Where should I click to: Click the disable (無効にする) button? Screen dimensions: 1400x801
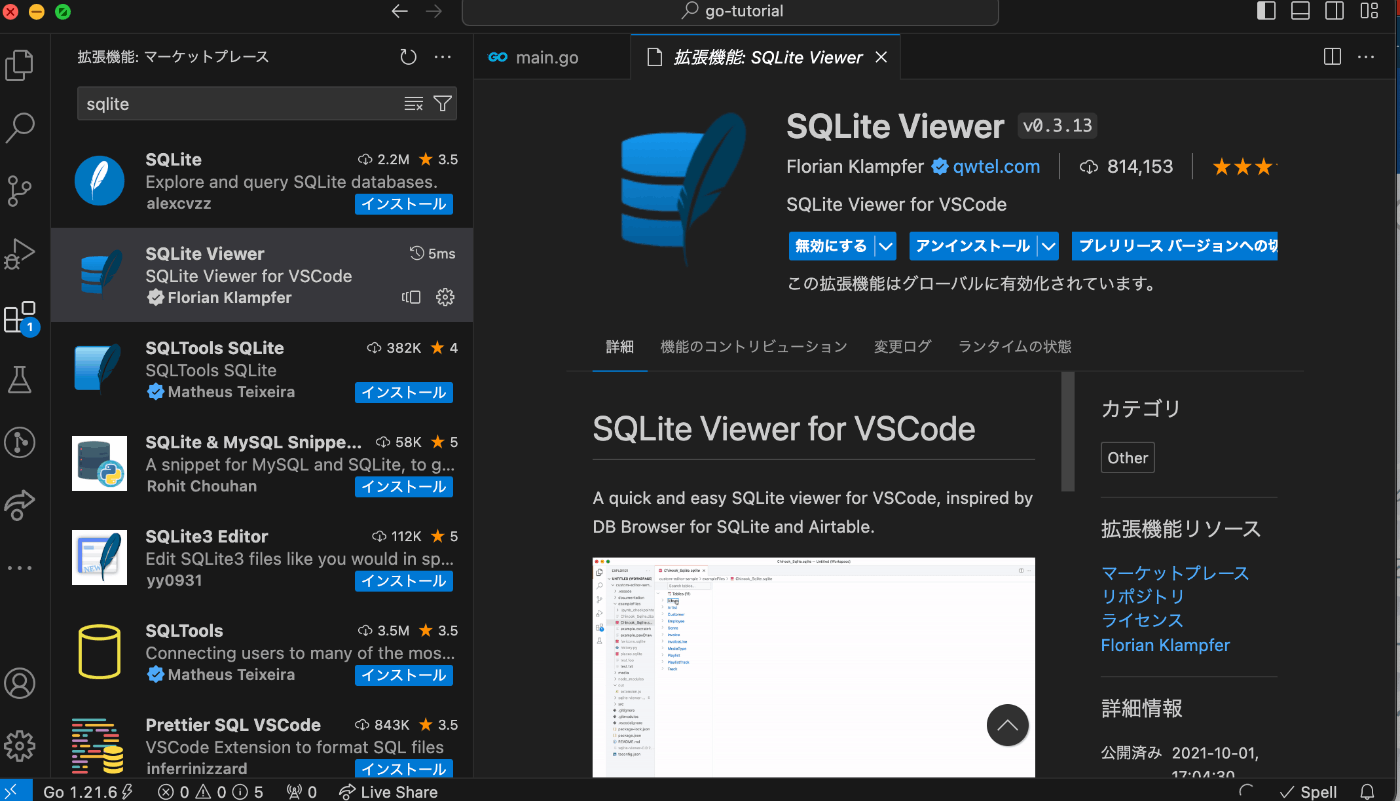pos(830,246)
